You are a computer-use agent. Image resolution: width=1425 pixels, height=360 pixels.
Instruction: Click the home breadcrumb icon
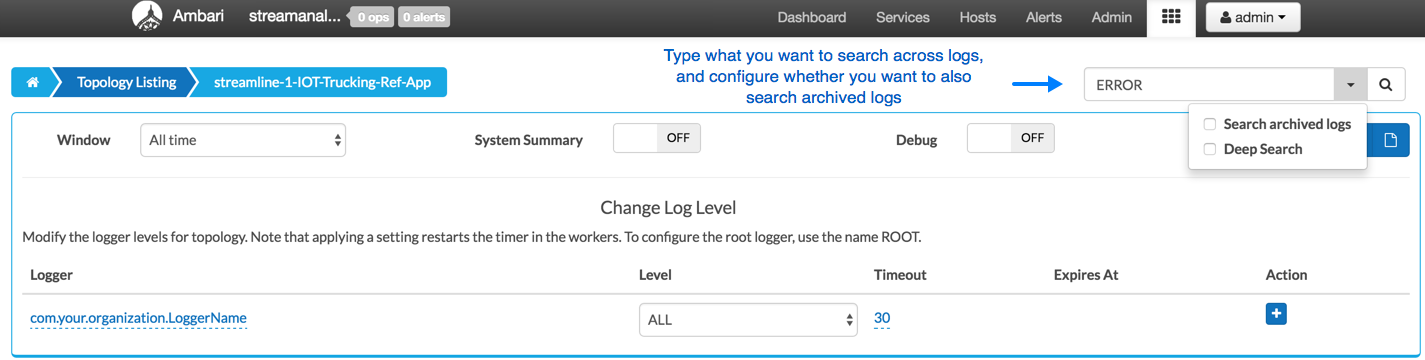(x=32, y=83)
